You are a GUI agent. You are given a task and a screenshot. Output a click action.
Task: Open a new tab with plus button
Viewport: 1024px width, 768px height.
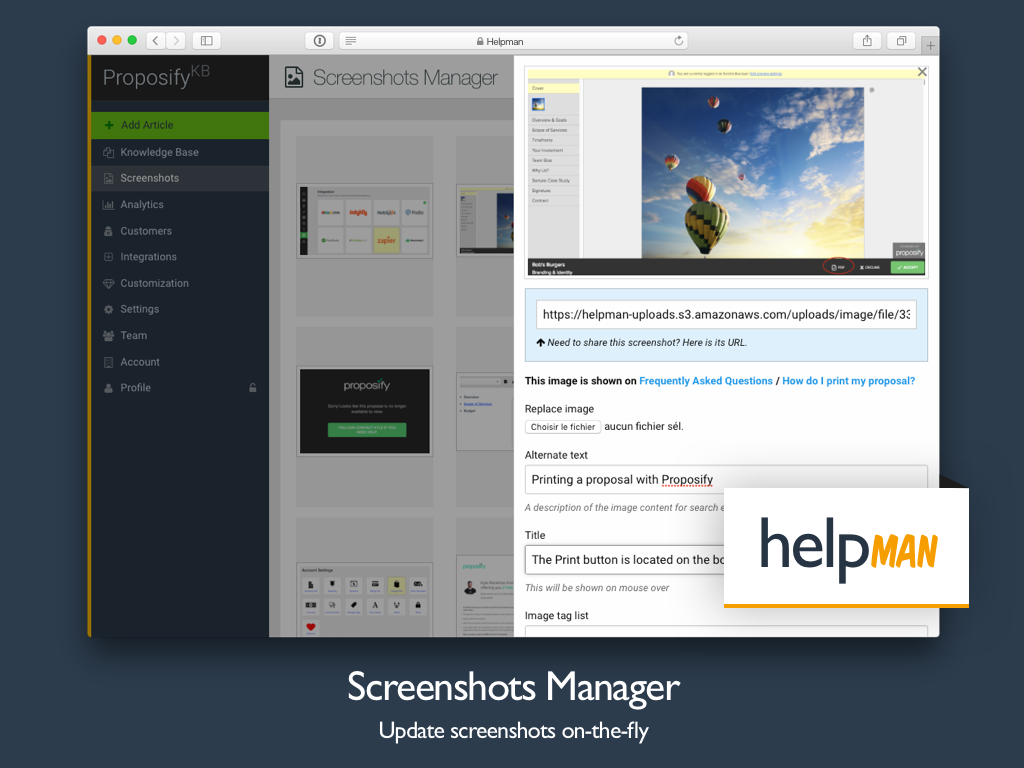tap(930, 45)
